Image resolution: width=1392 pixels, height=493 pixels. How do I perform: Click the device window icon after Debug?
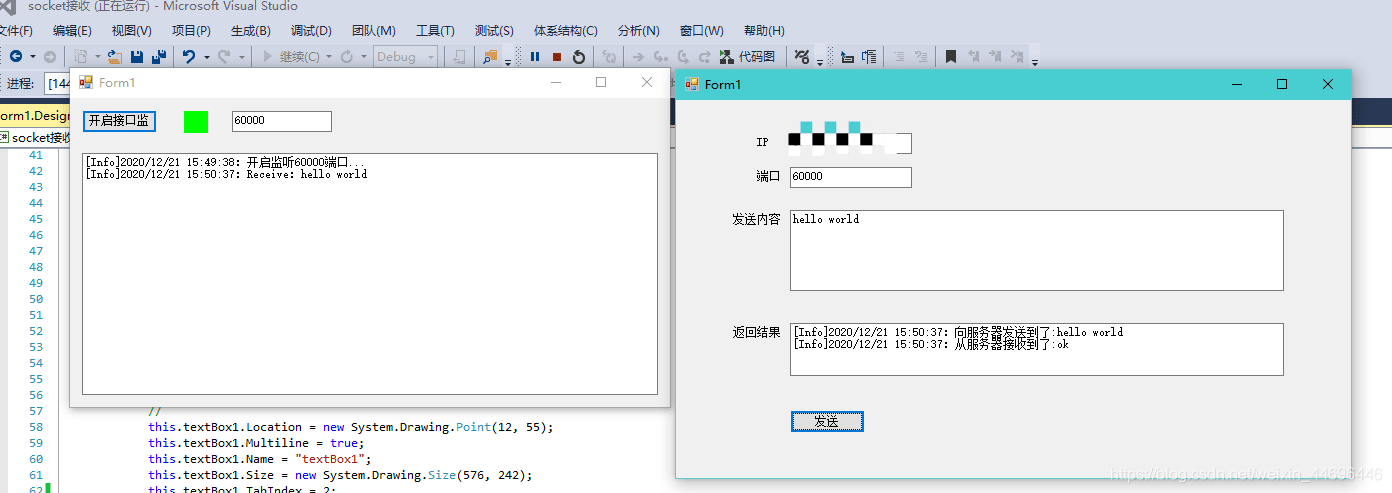coord(459,57)
